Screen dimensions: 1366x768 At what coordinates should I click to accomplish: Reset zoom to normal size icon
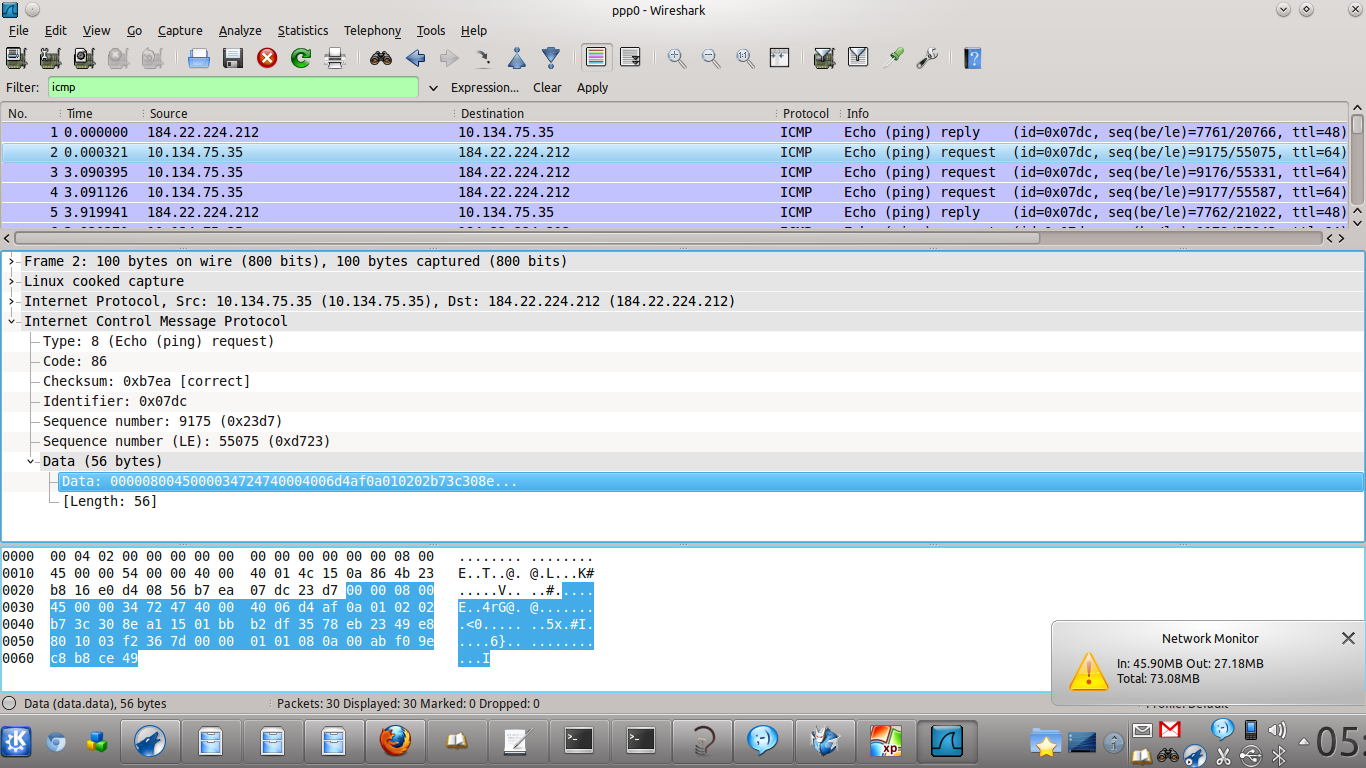745,58
